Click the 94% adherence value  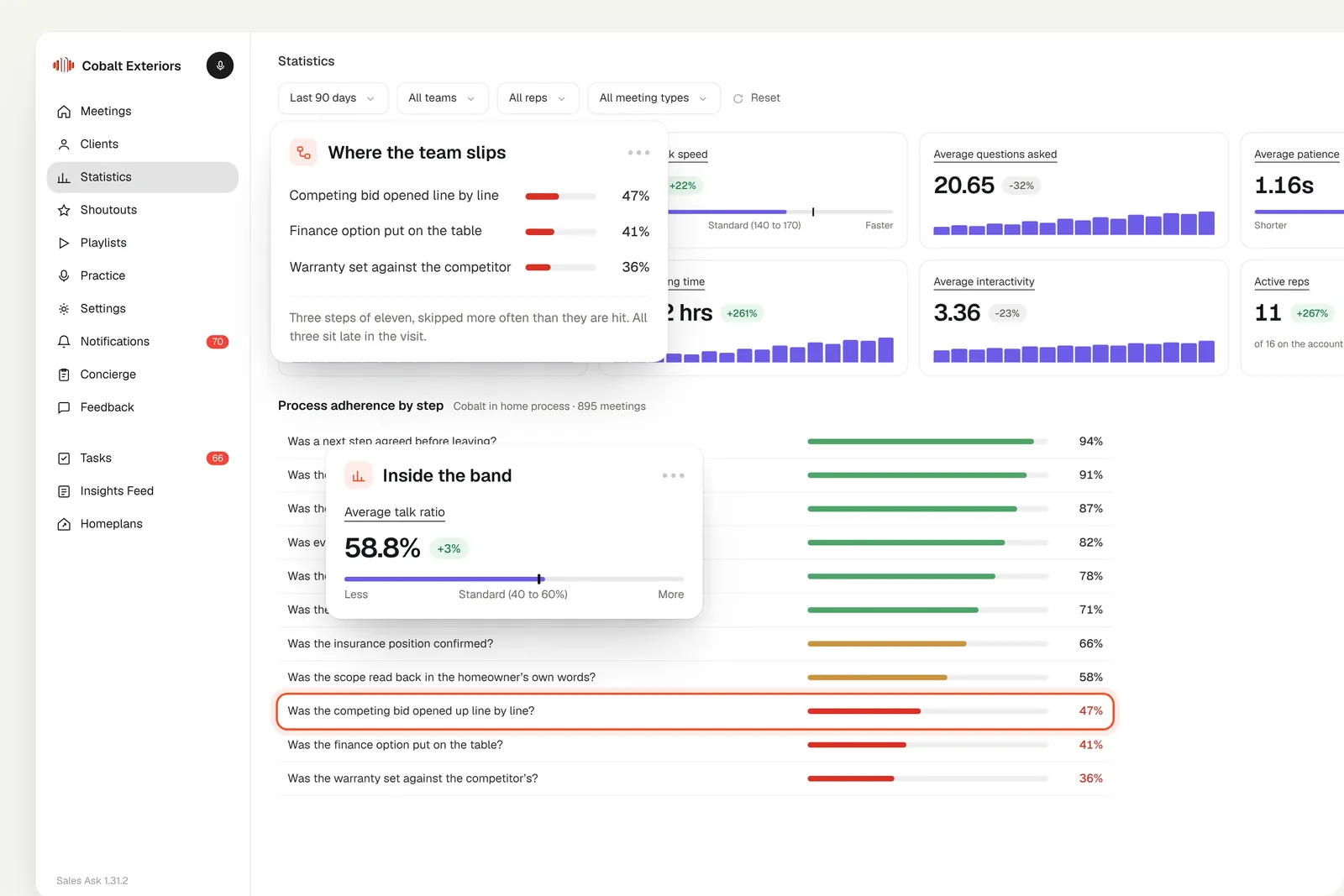[x=1090, y=442]
